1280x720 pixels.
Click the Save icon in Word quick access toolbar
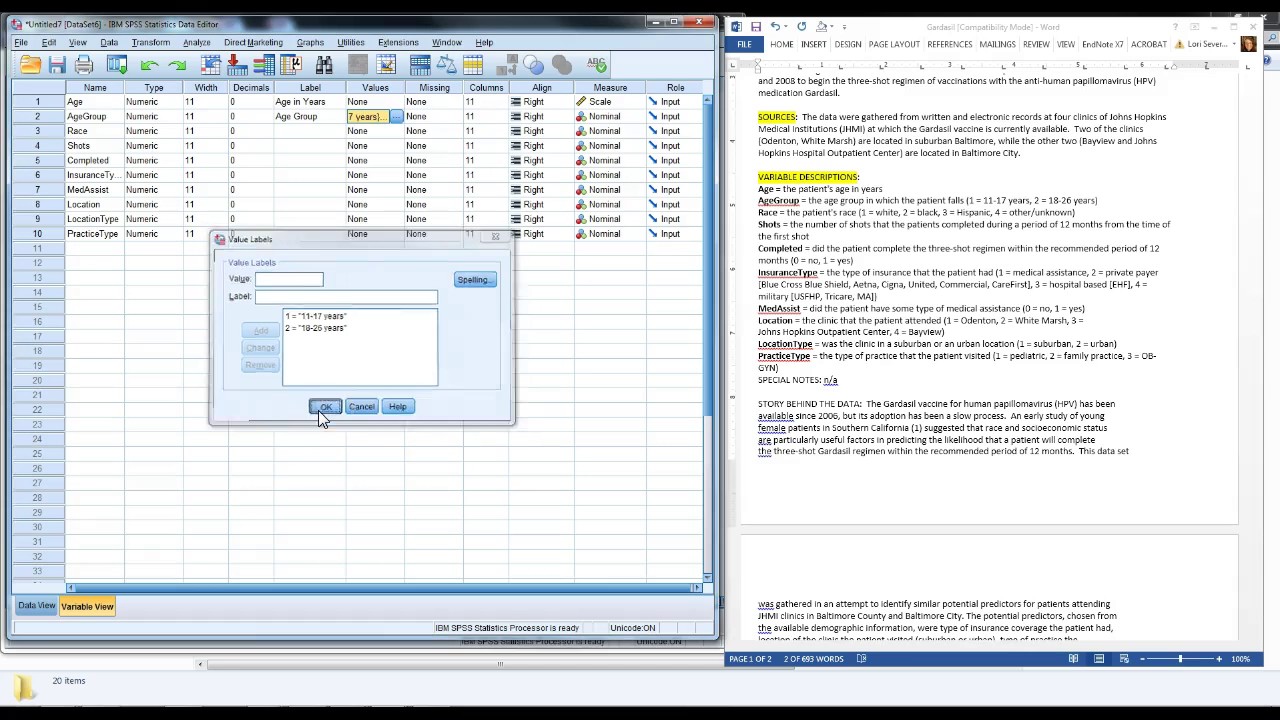(x=756, y=27)
